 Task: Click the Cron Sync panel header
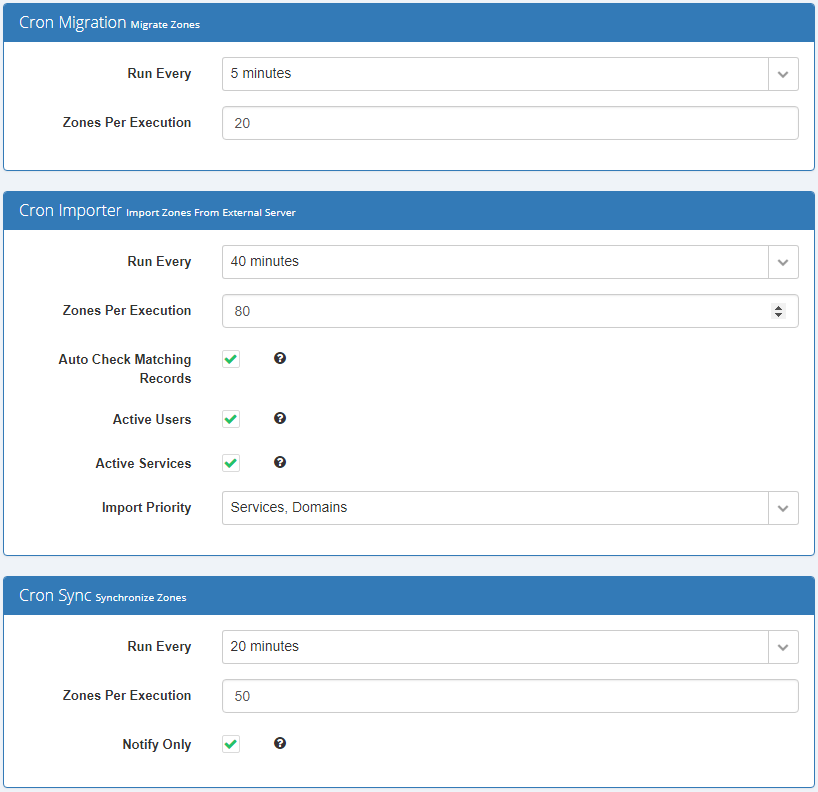[x=409, y=596]
